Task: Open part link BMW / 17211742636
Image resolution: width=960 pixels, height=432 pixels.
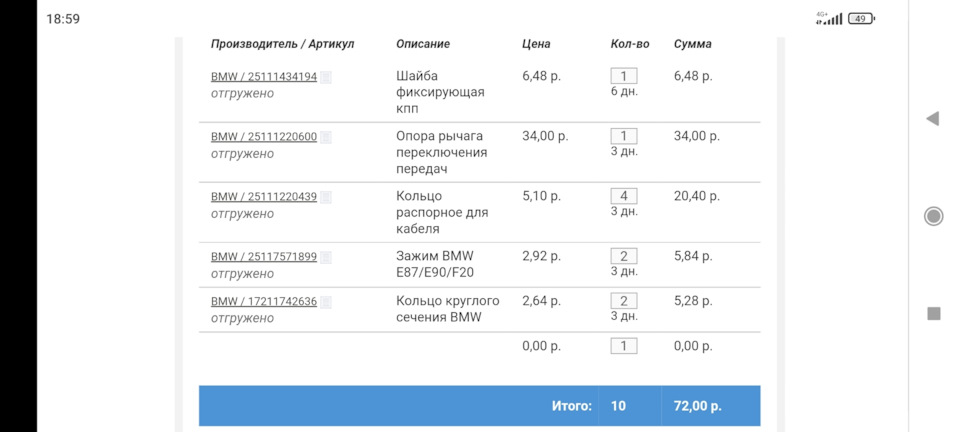Action: 264,302
